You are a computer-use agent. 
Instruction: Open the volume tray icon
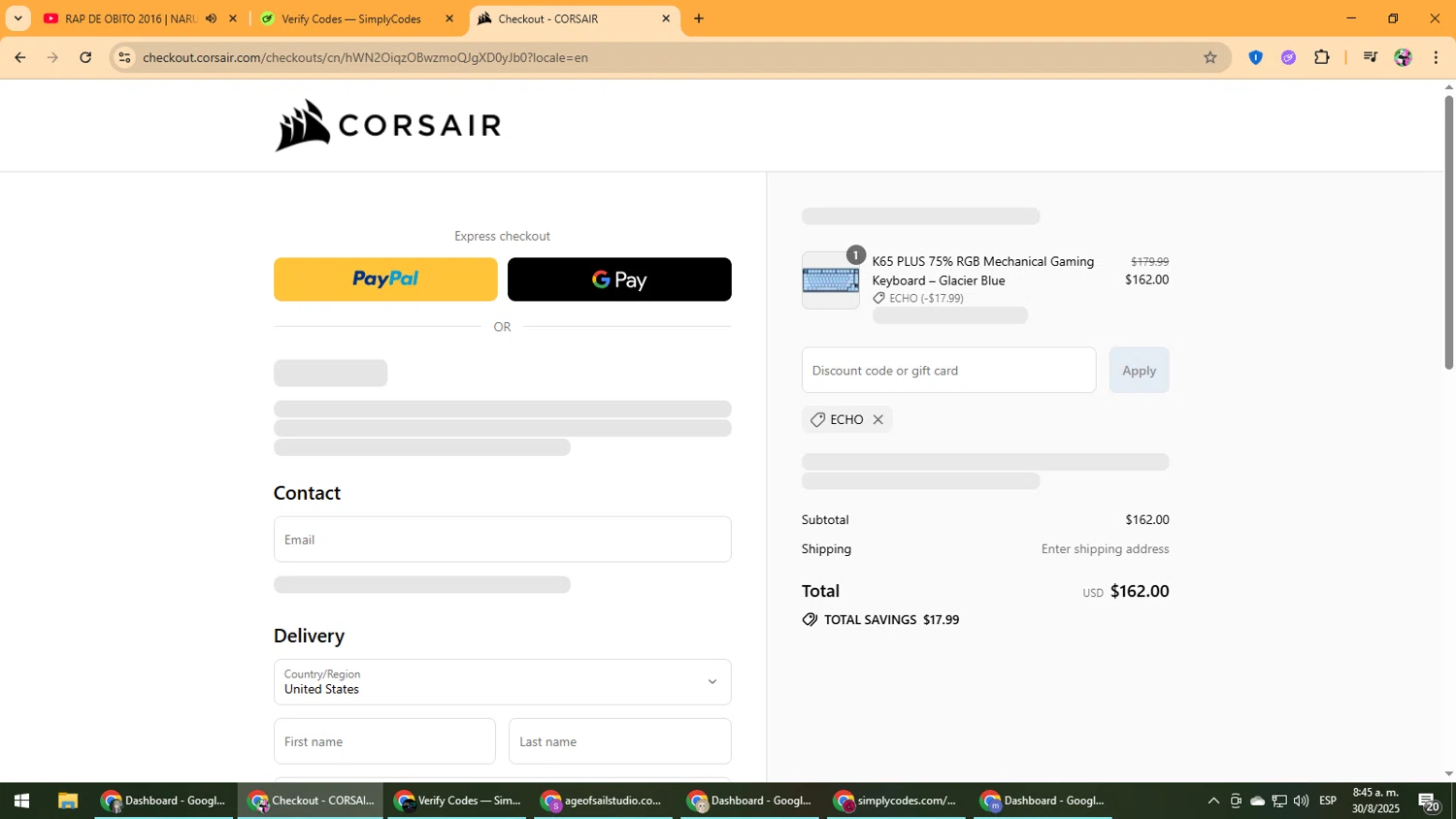coord(1302,801)
